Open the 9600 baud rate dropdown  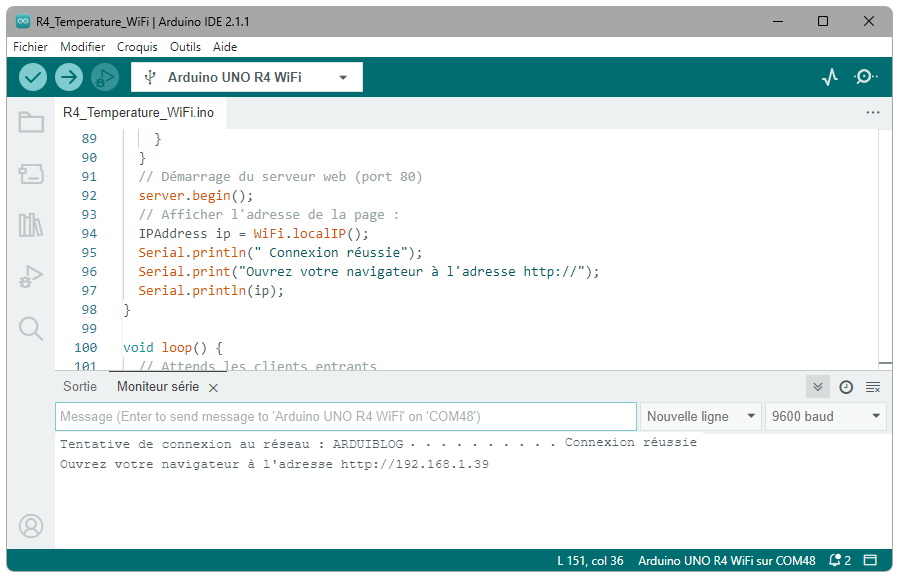[825, 416]
